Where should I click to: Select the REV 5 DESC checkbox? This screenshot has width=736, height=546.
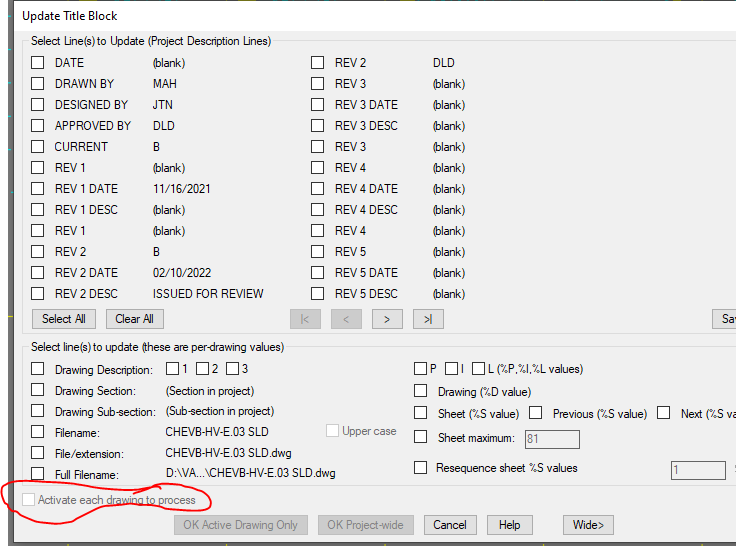point(317,293)
